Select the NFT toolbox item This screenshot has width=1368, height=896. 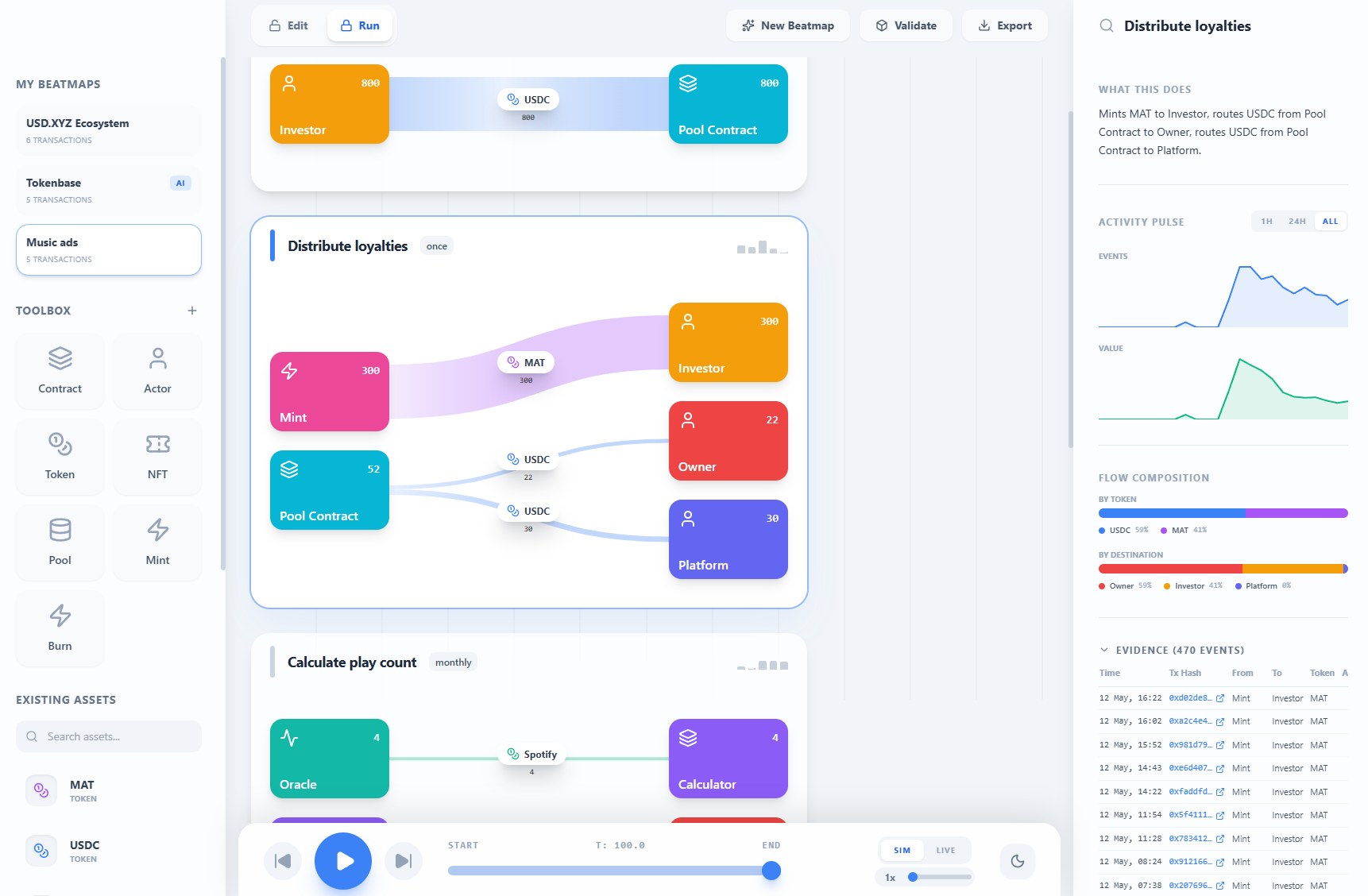pyautogui.click(x=157, y=457)
